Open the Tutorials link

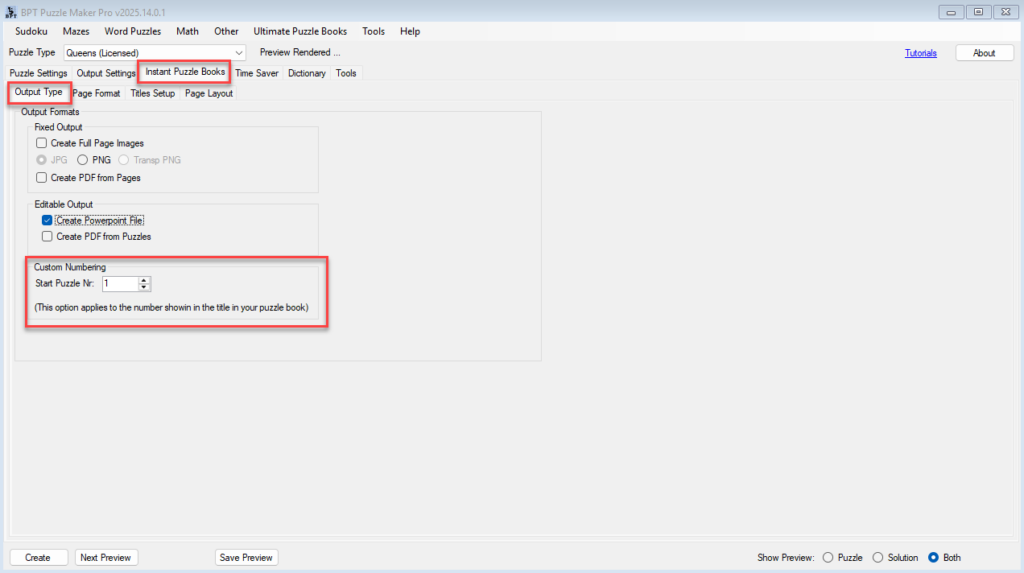pos(920,53)
